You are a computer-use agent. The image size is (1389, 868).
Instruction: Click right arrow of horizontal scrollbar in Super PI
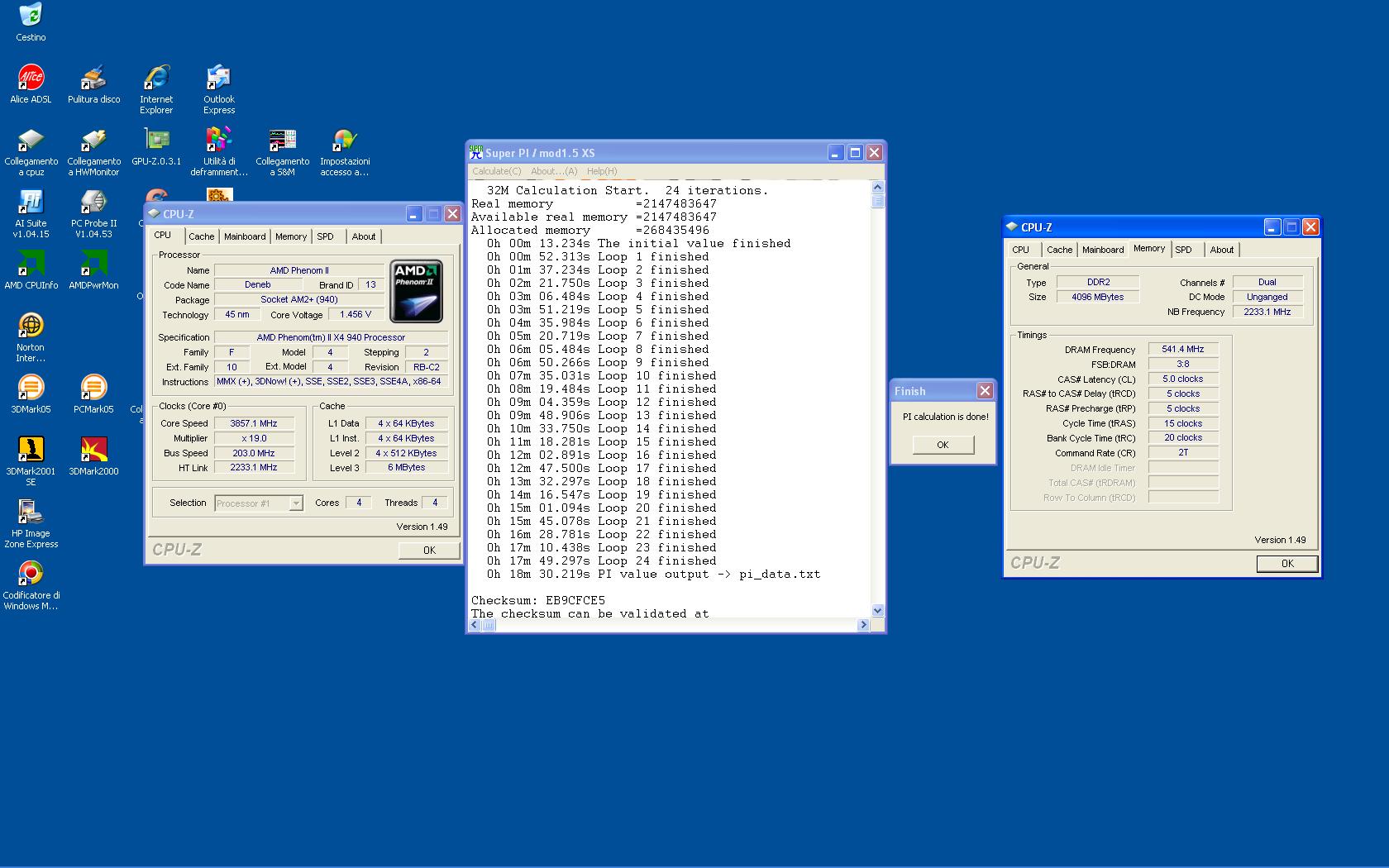[x=863, y=625]
